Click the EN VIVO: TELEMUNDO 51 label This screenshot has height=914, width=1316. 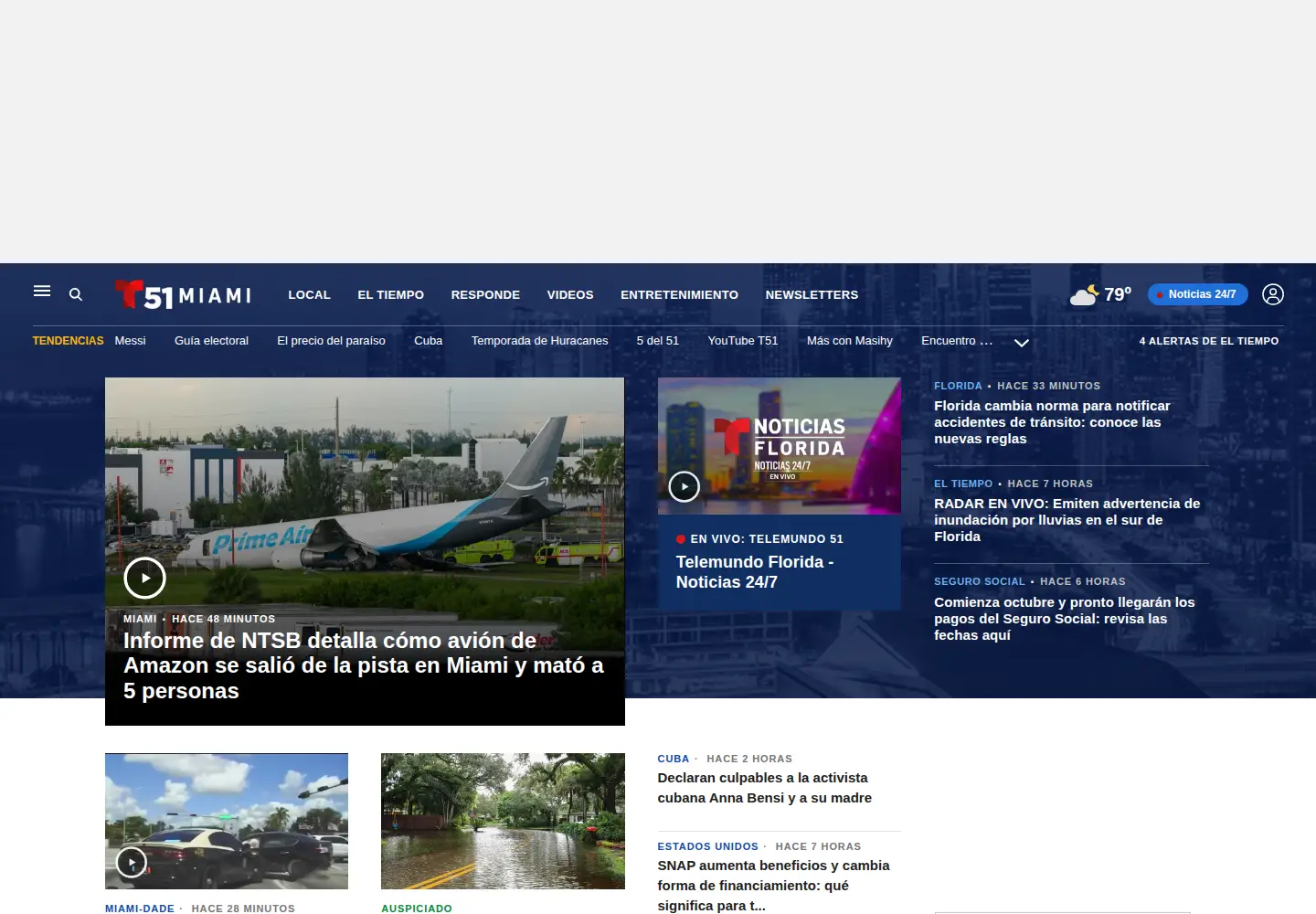pos(767,539)
